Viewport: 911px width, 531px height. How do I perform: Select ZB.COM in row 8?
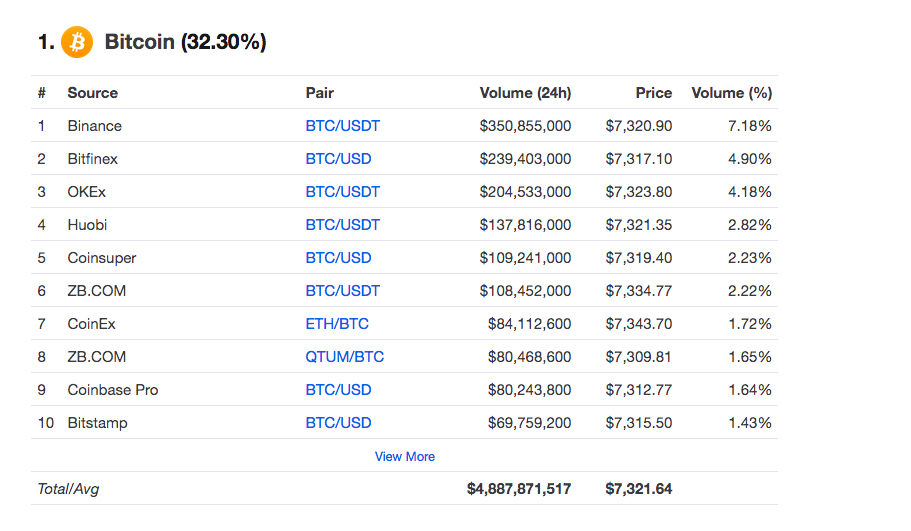(x=96, y=357)
